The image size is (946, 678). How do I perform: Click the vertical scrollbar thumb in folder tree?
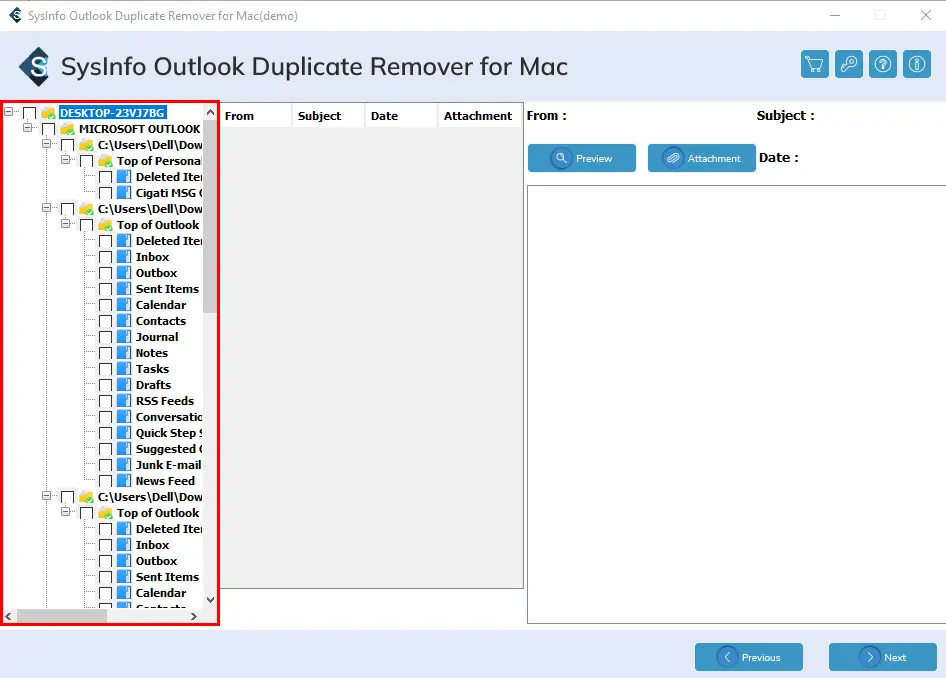coord(209,217)
